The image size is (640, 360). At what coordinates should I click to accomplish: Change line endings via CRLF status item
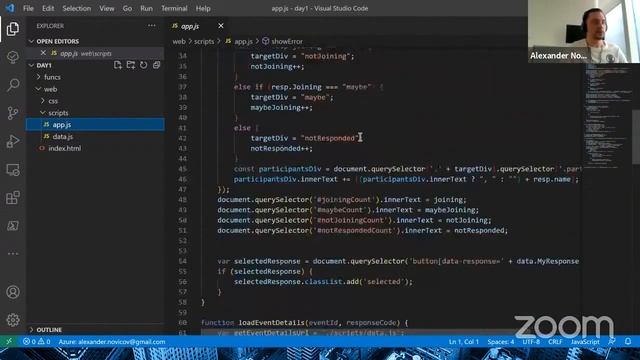555,342
